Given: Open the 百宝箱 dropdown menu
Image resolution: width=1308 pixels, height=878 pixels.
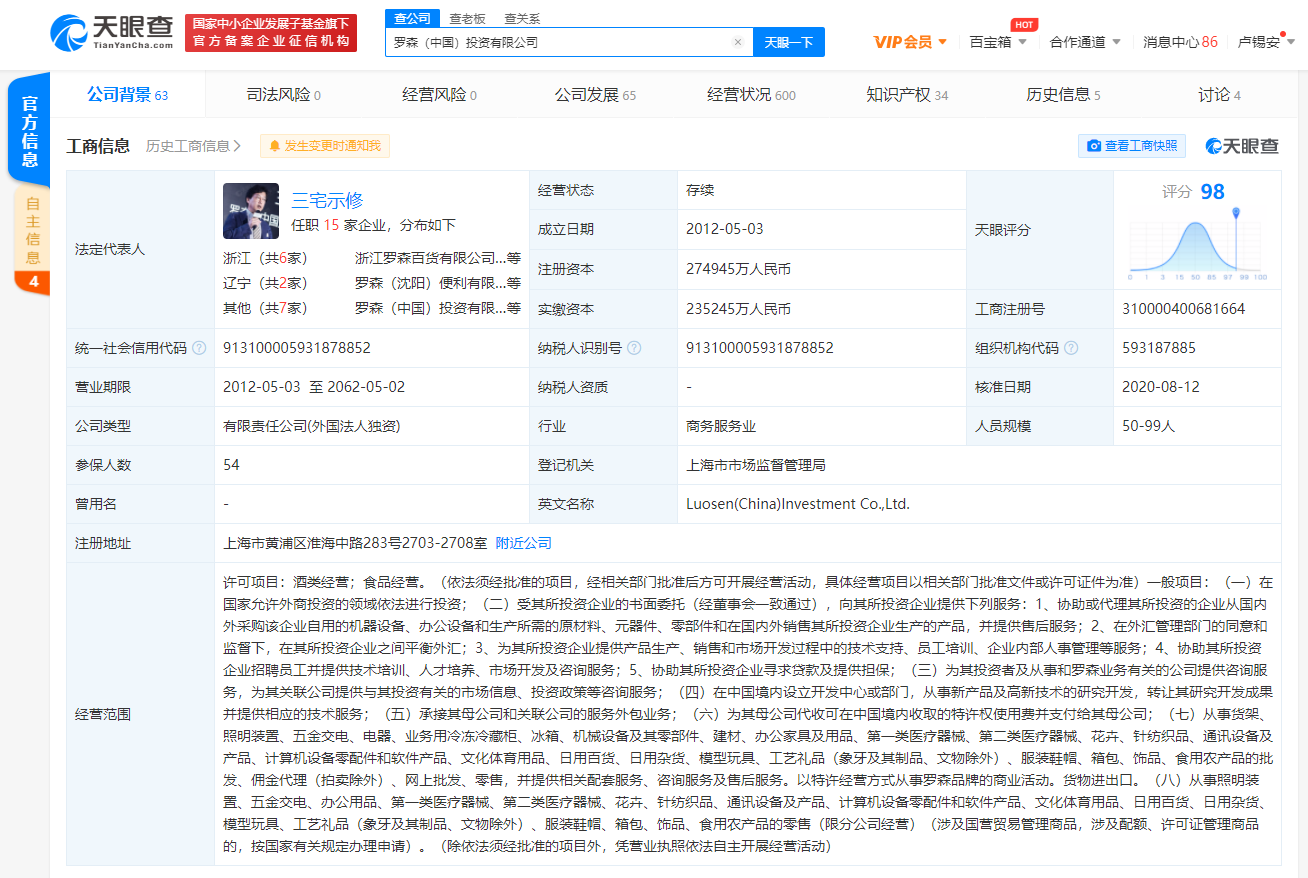Looking at the screenshot, I should point(998,42).
